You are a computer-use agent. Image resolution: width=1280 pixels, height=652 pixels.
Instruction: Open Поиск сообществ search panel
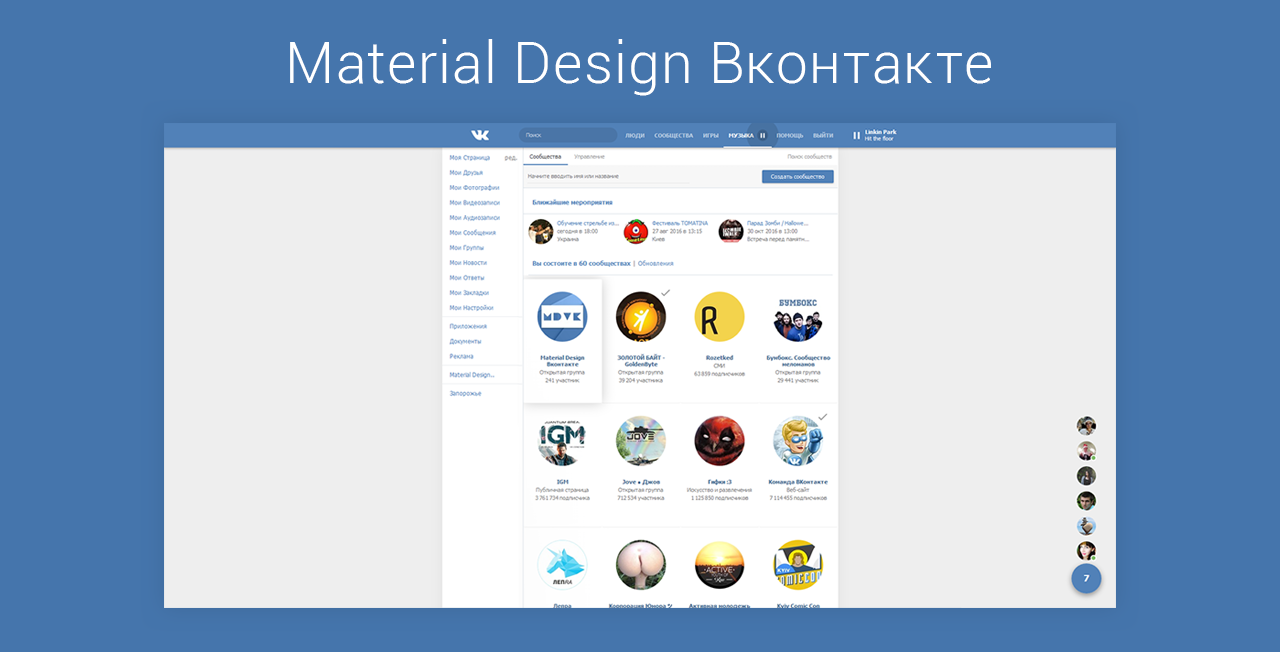(x=811, y=156)
